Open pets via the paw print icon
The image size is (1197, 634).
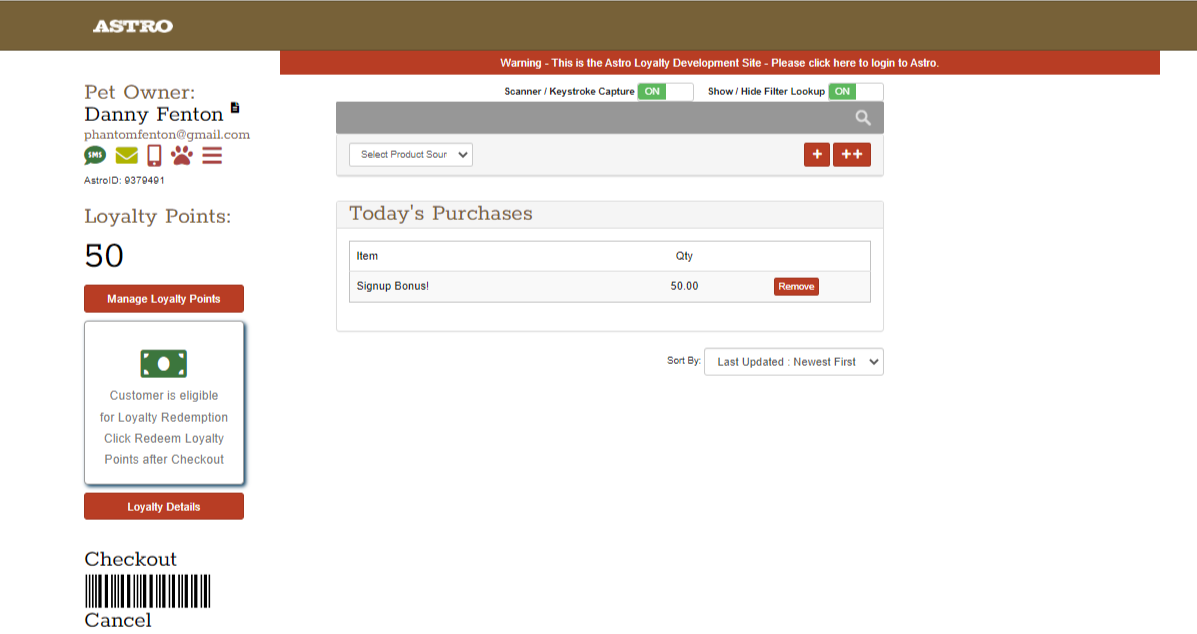pos(182,155)
